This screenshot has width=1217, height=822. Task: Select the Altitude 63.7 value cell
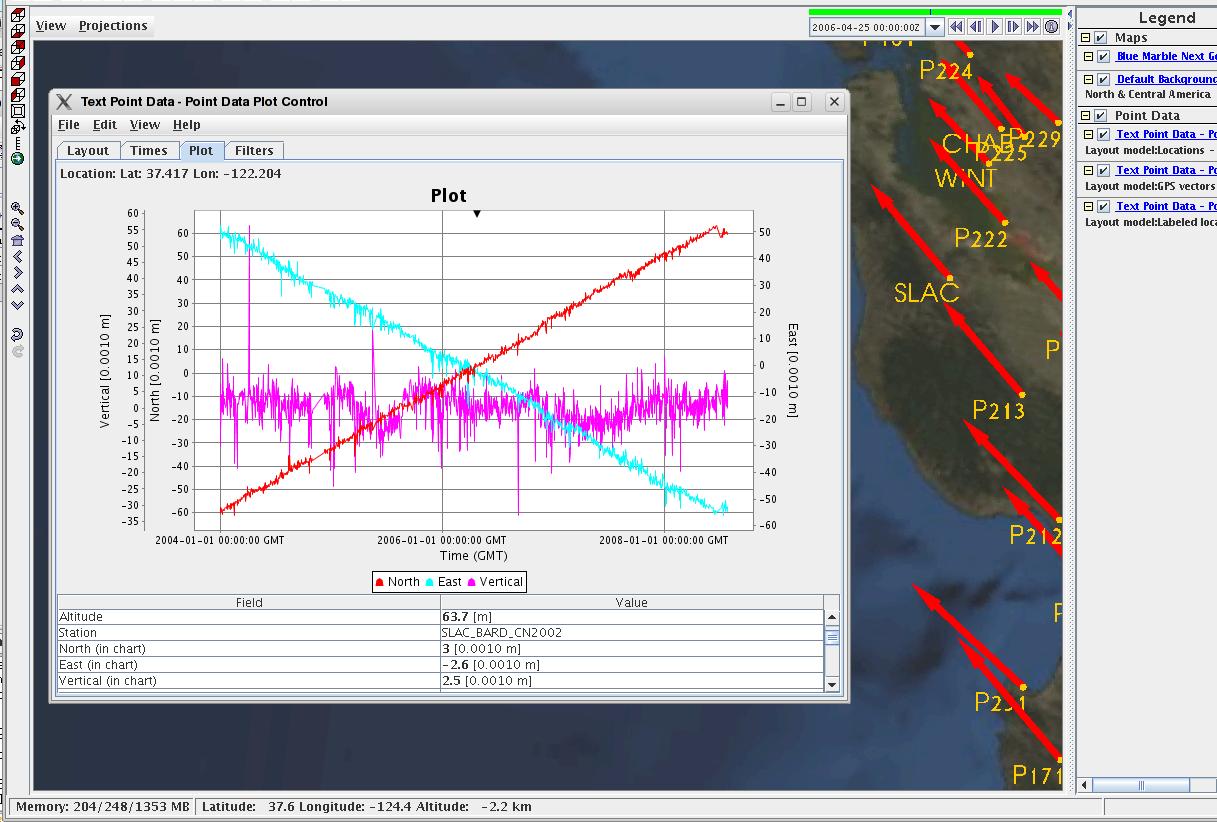(632, 617)
